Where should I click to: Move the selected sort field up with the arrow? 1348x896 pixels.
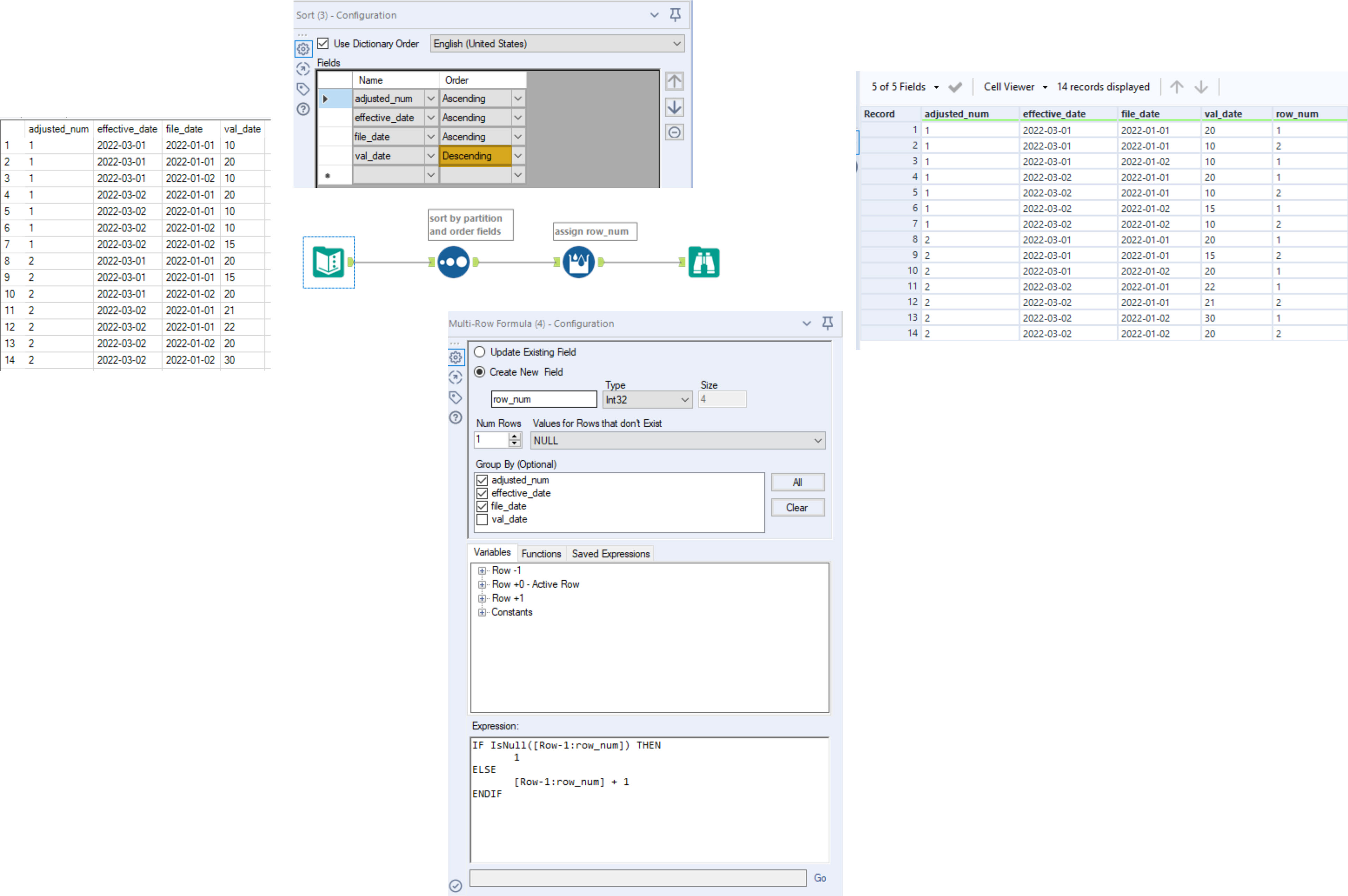674,81
